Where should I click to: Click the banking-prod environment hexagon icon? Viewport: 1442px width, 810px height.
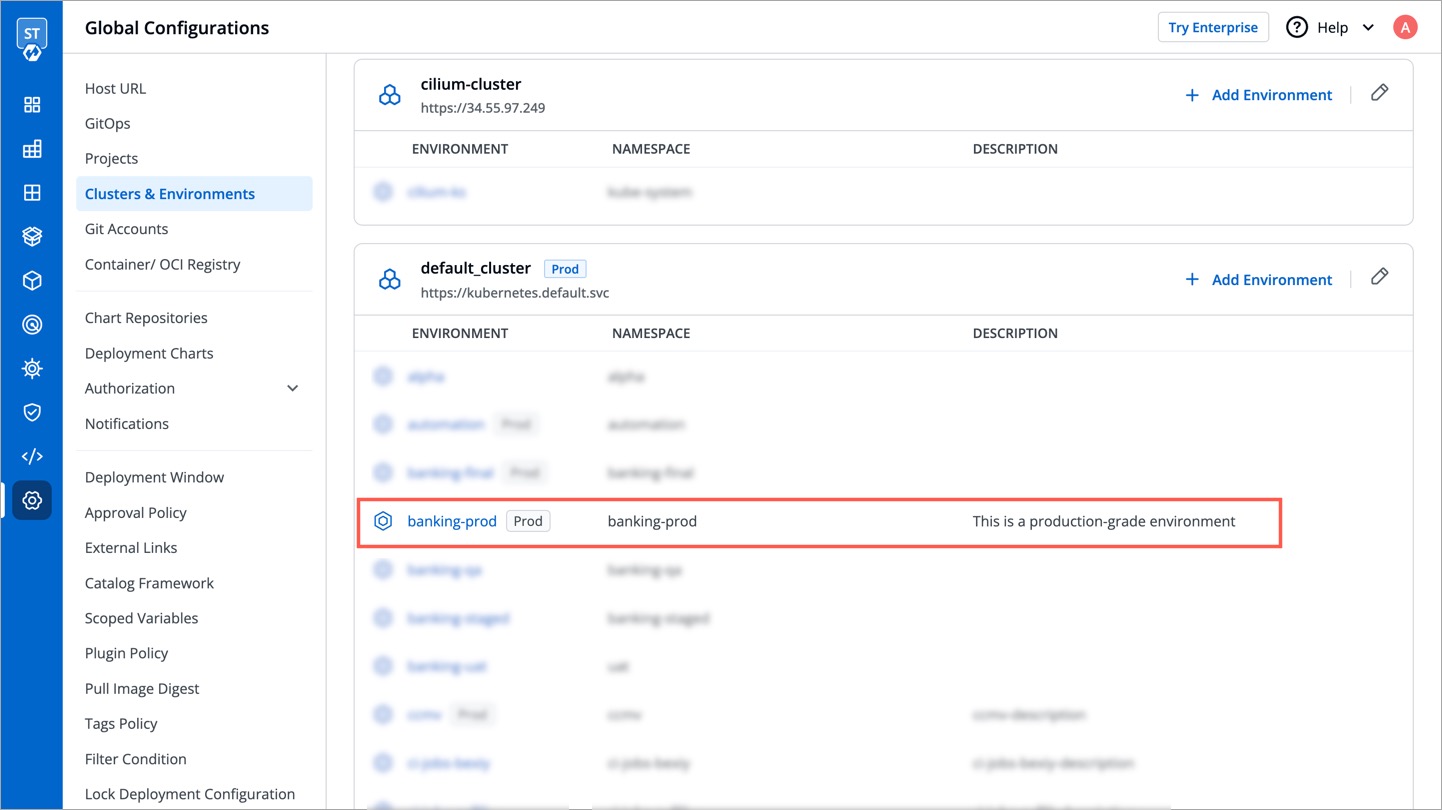[383, 521]
